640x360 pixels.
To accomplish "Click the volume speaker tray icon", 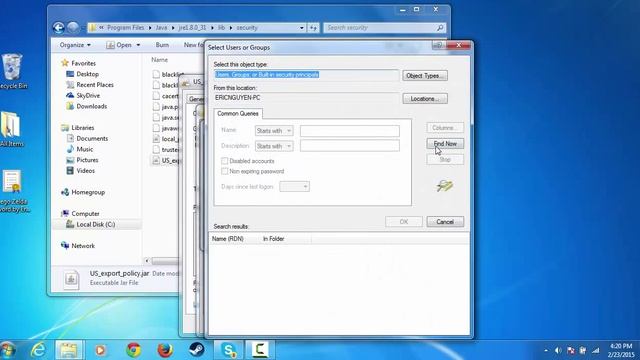I will [x=558, y=351].
